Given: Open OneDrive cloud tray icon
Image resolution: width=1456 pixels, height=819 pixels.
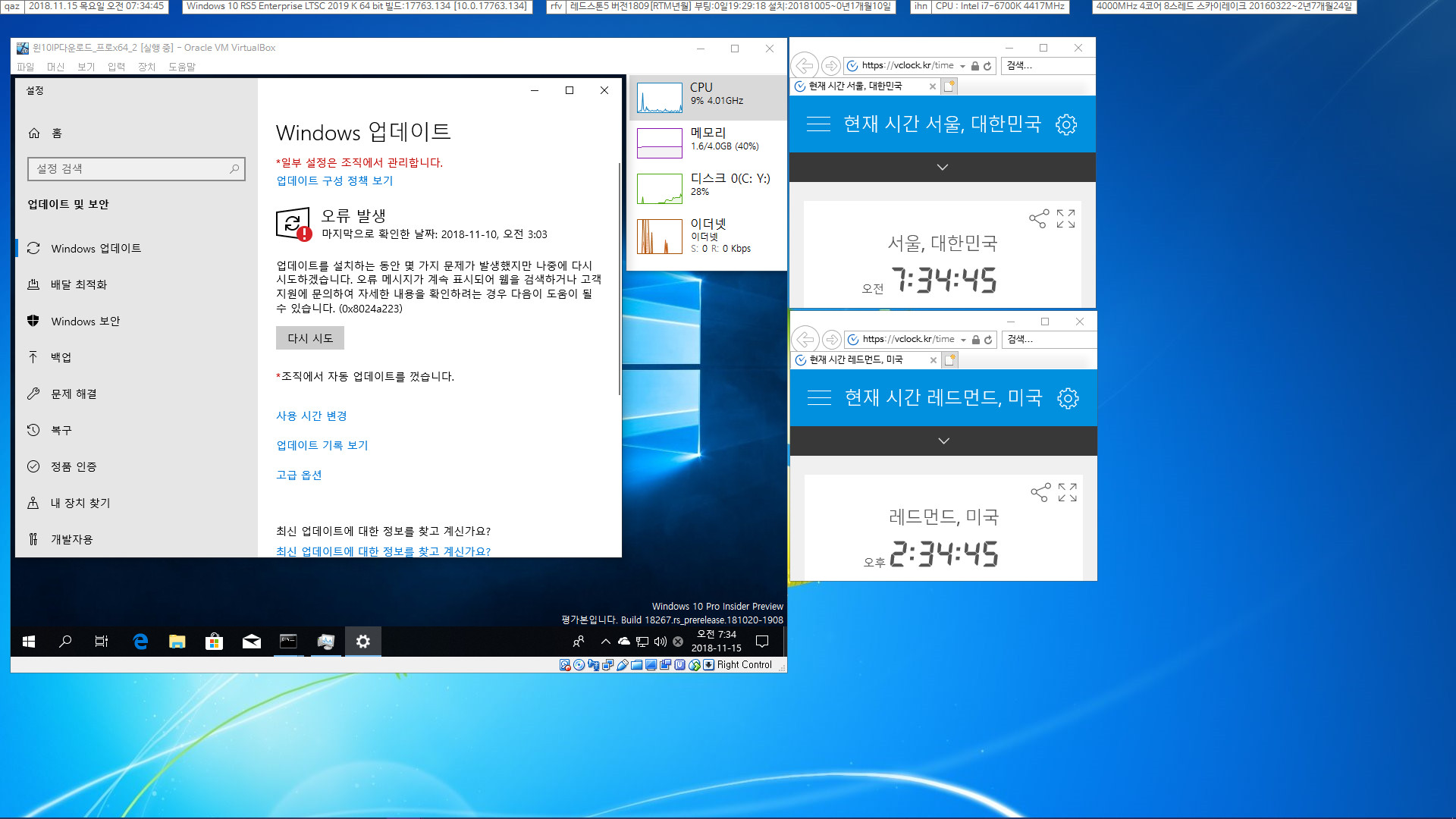Looking at the screenshot, I should coord(624,642).
